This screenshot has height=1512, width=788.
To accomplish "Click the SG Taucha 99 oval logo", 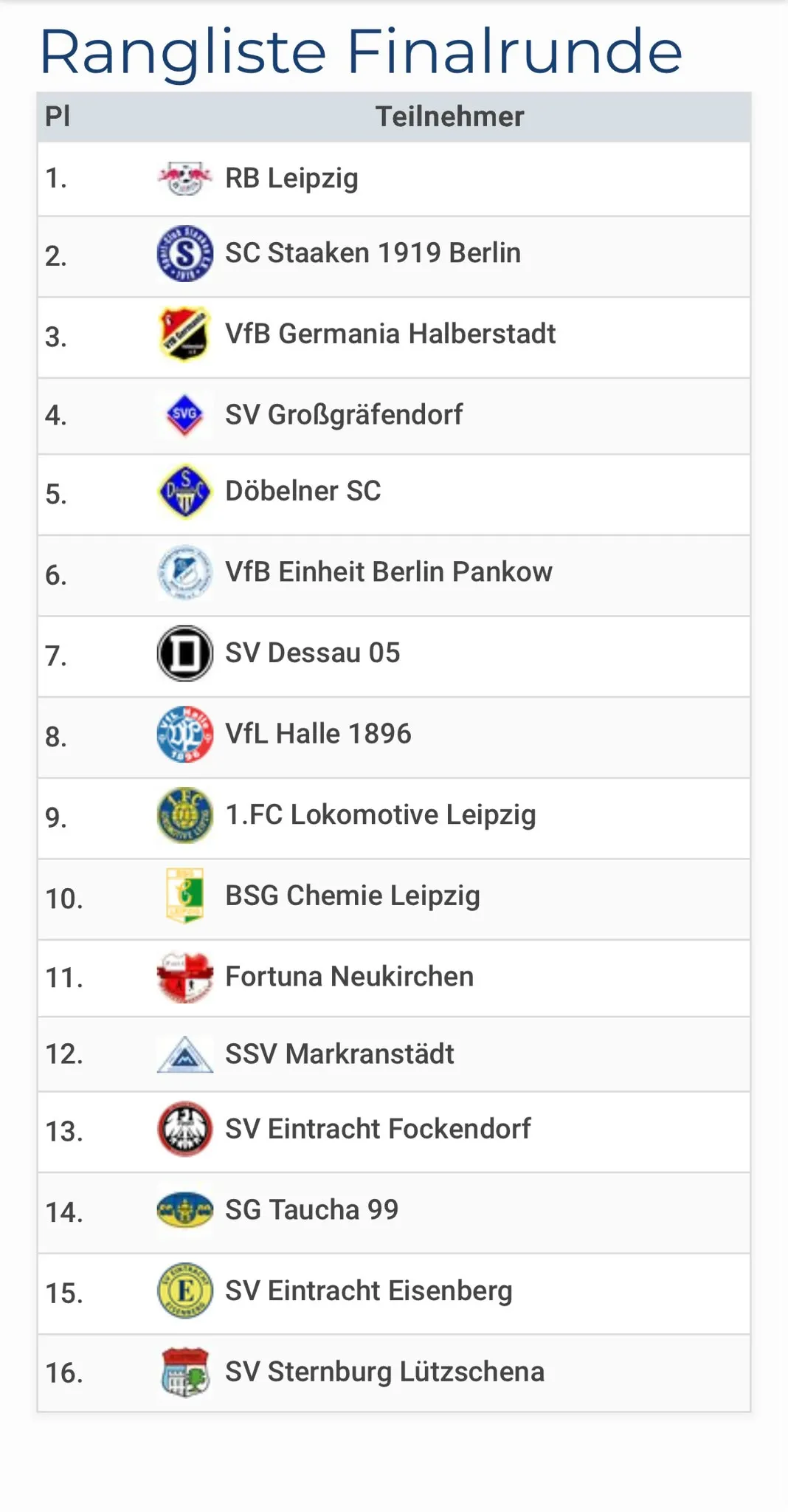I will click(185, 1210).
